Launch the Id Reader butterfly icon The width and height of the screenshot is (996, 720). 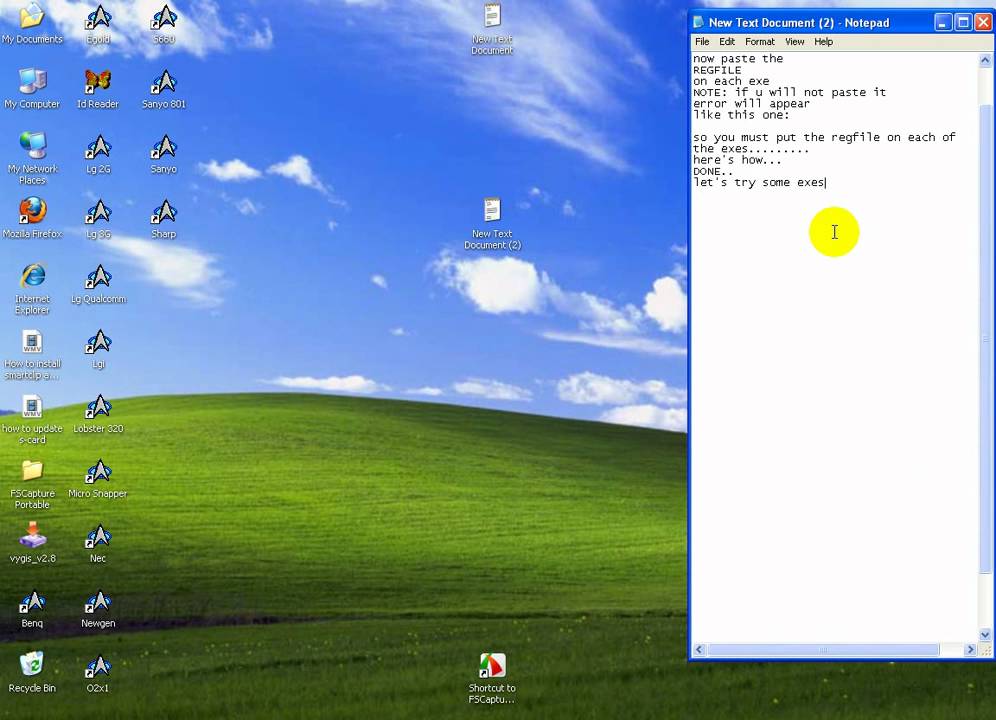[98, 88]
